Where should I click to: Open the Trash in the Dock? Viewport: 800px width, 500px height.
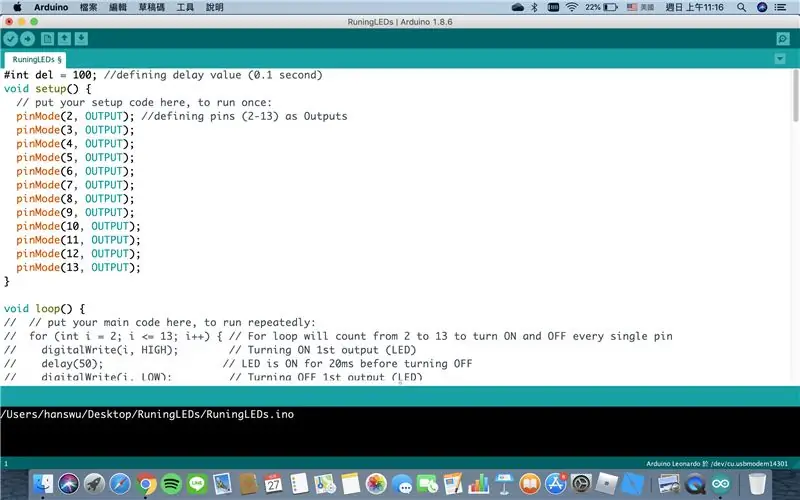tap(757, 484)
